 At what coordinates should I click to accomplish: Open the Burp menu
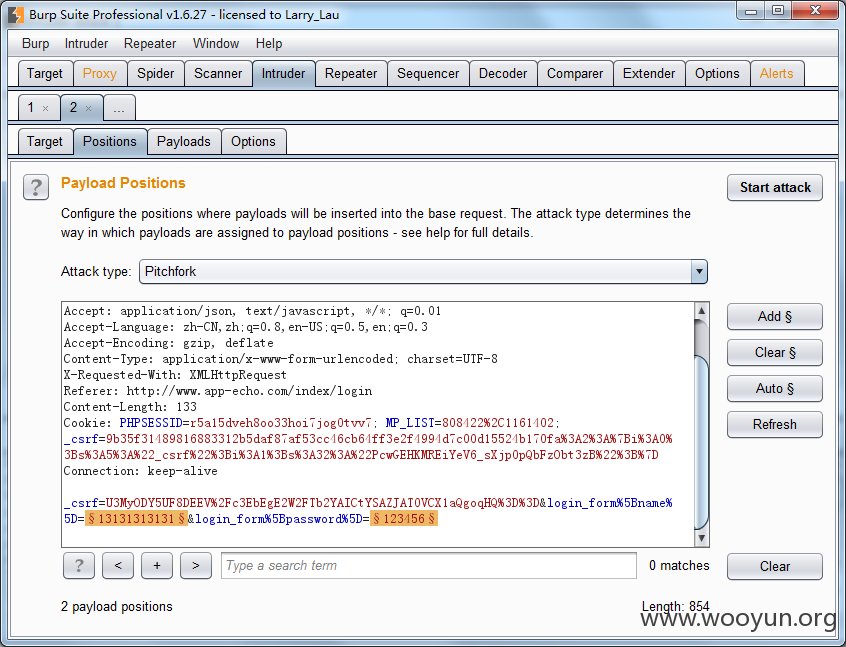36,43
